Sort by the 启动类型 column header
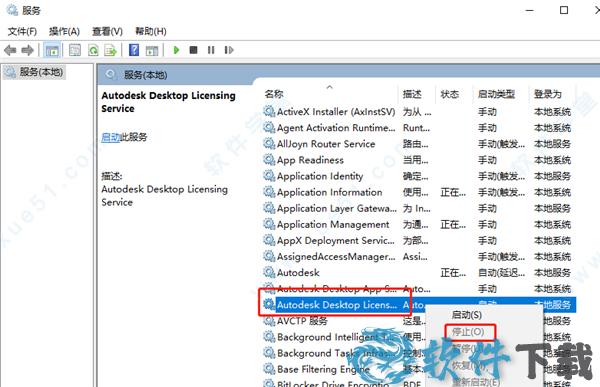 (x=496, y=94)
